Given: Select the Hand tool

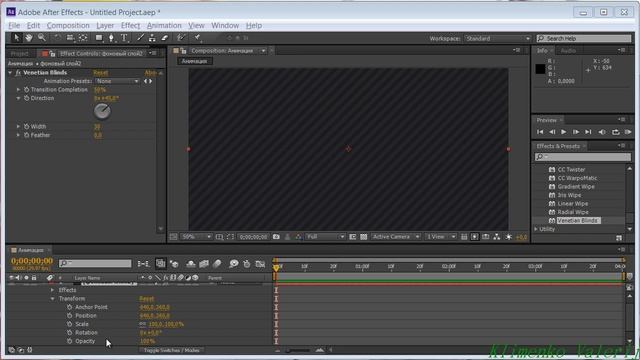Looking at the screenshot, I should (x=29, y=38).
